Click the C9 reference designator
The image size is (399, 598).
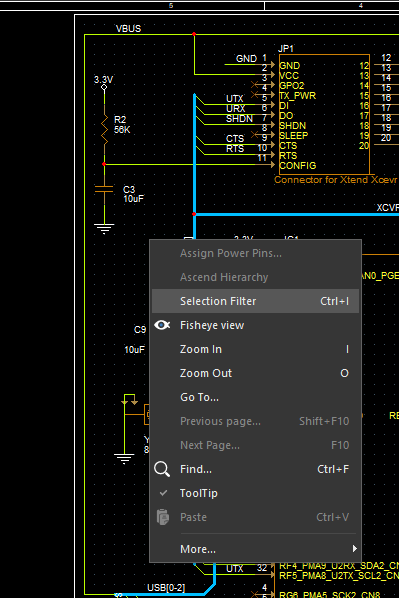tap(140, 330)
